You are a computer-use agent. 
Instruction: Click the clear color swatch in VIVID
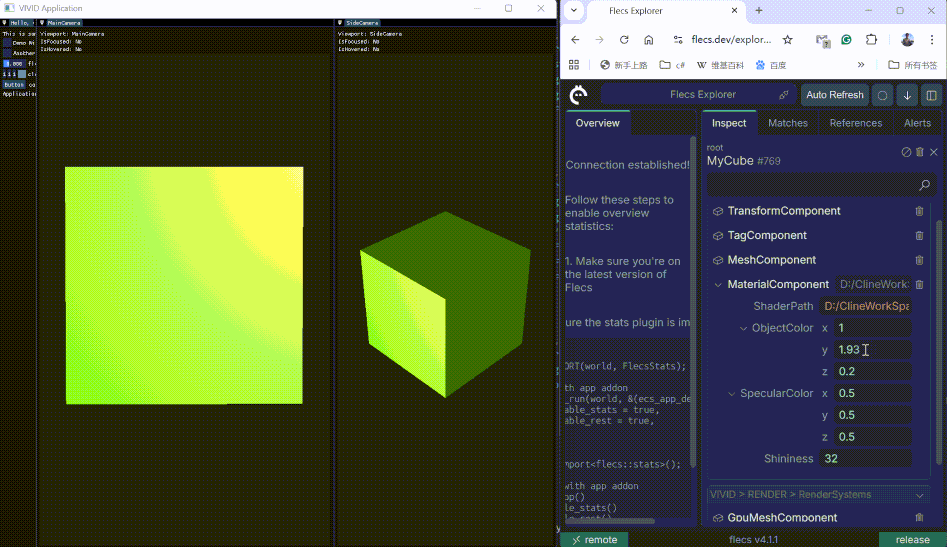[x=22, y=74]
